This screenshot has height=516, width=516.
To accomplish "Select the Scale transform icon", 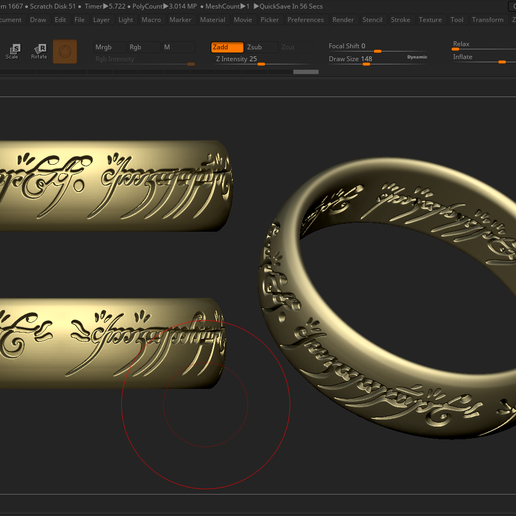I will (x=13, y=51).
